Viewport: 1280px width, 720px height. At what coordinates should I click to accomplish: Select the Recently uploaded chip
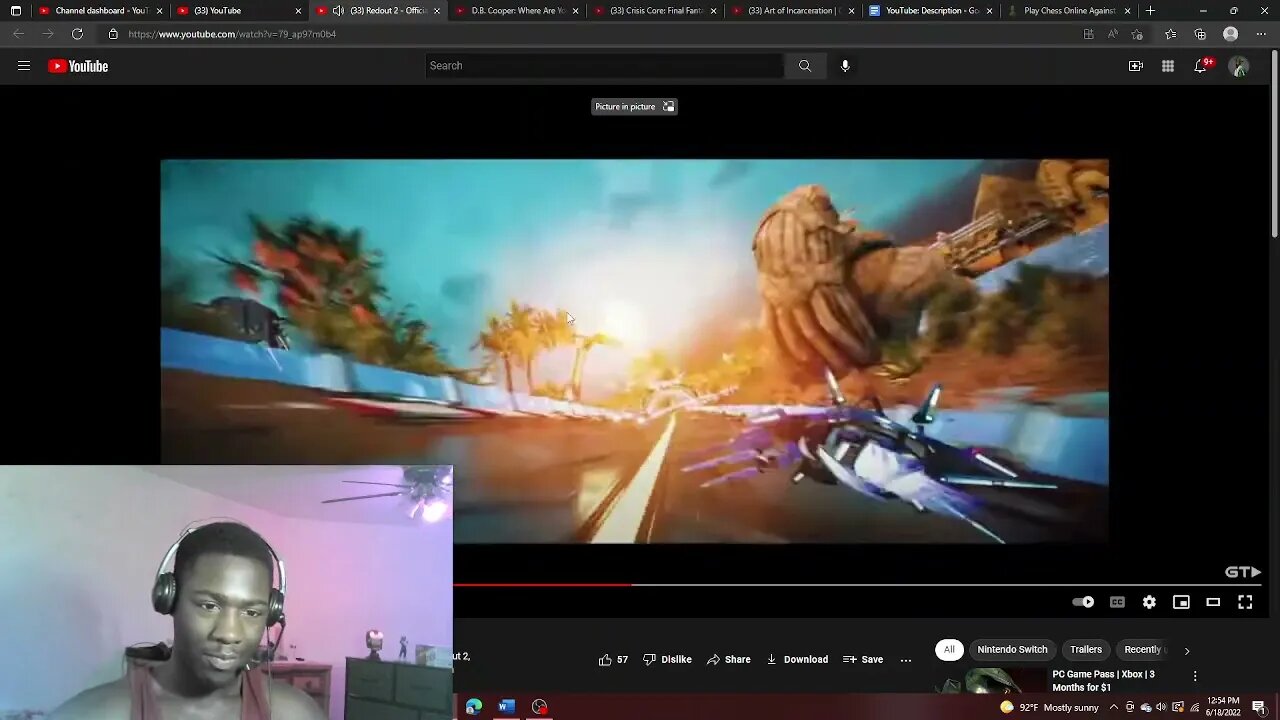(1144, 649)
